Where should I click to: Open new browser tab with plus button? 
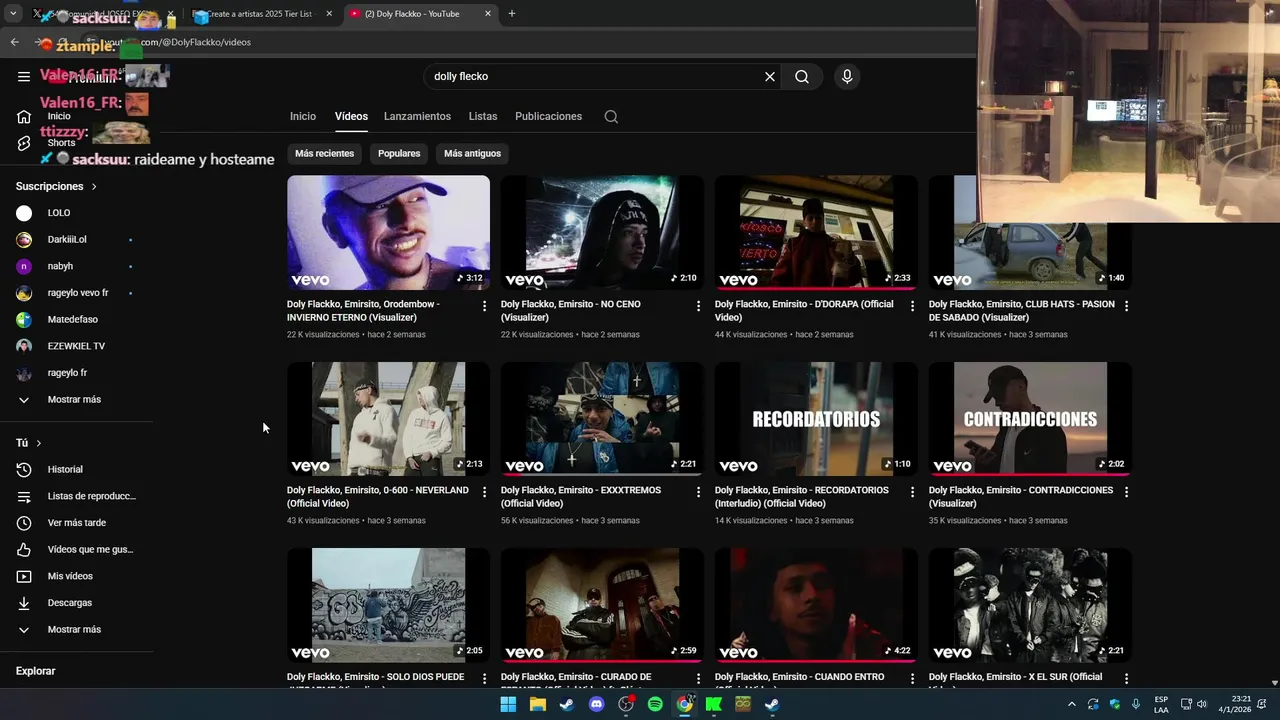coord(512,13)
